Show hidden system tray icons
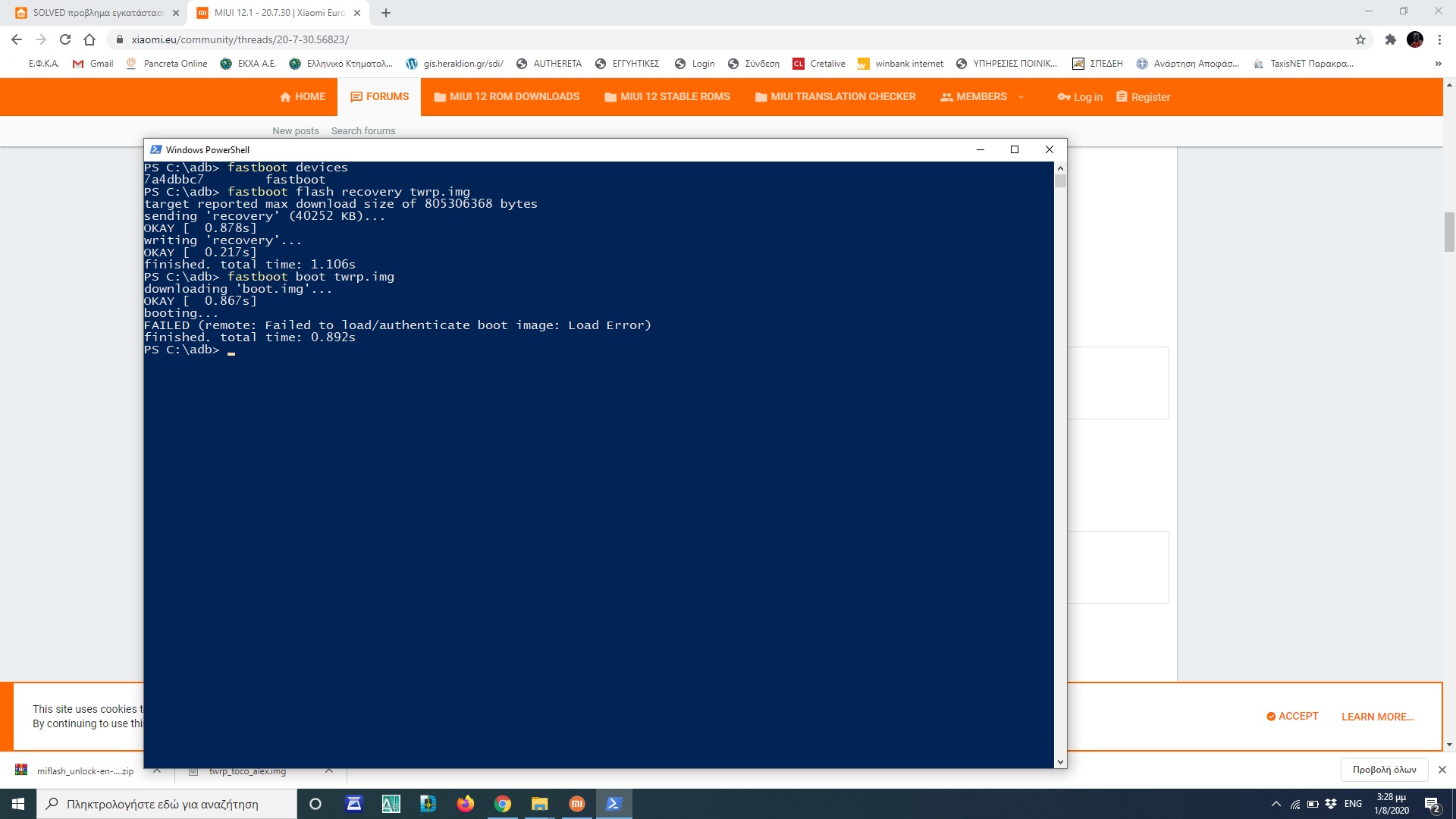 tap(1276, 804)
